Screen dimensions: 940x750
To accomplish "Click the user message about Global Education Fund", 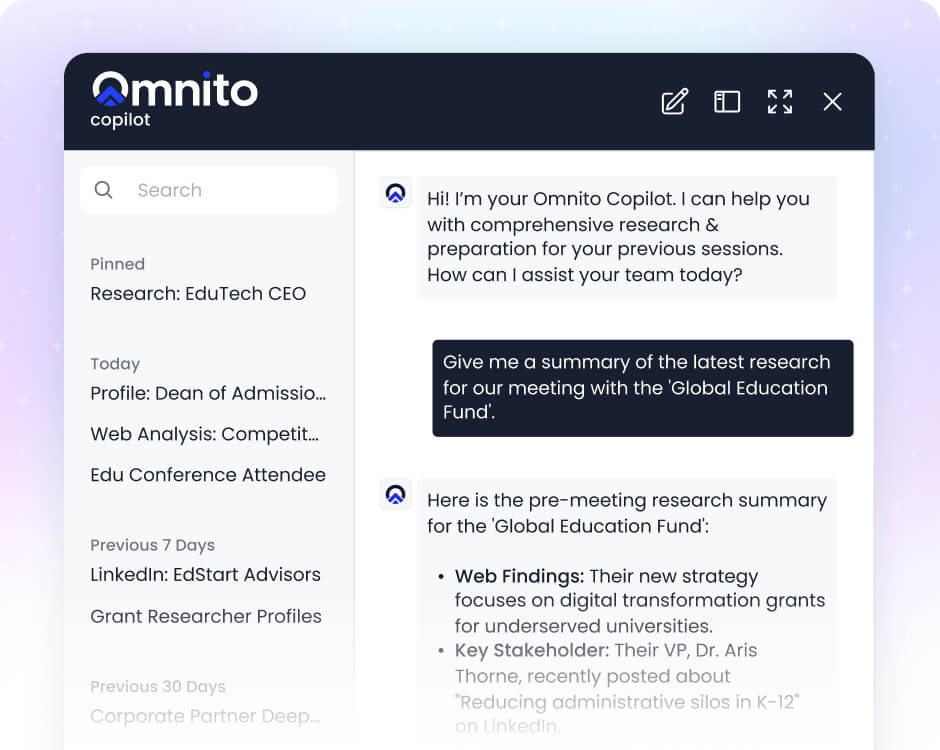I will 643,388.
